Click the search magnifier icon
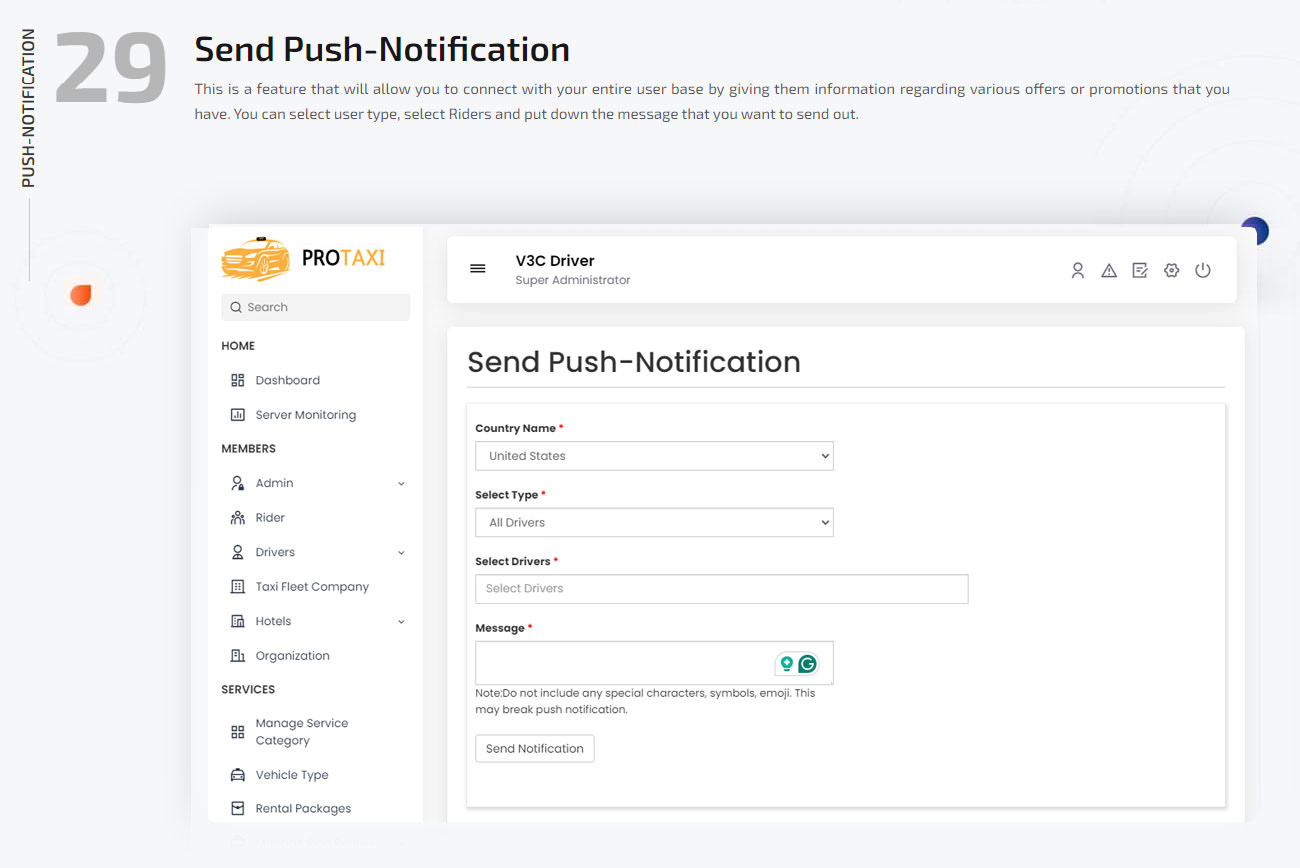 click(236, 307)
